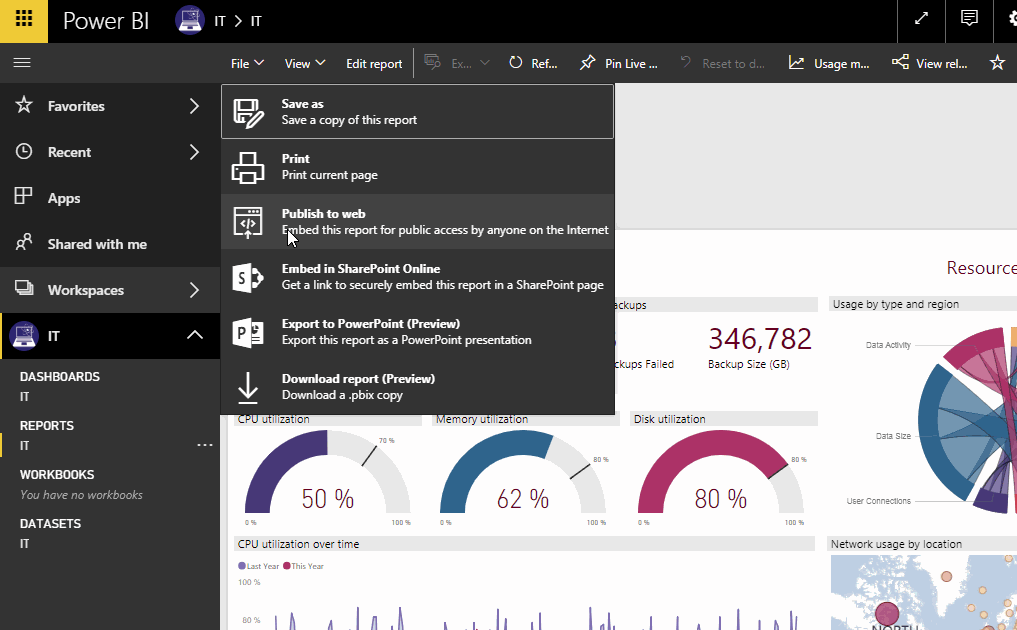Open the View dropdown menu
The width and height of the screenshot is (1017, 630).
(304, 63)
